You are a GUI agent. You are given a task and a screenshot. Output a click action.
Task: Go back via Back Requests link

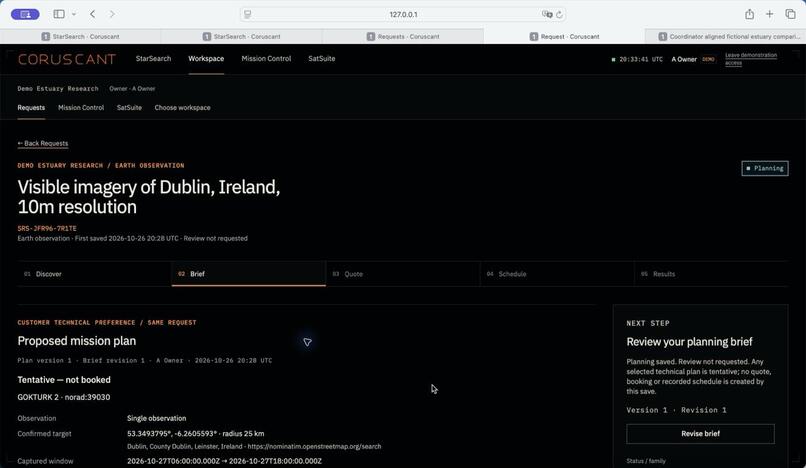click(43, 143)
